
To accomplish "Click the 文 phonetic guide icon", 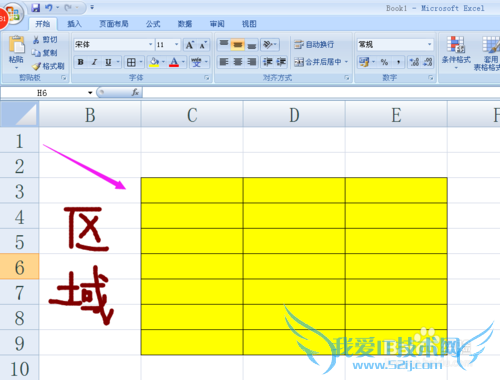I will 196,62.
